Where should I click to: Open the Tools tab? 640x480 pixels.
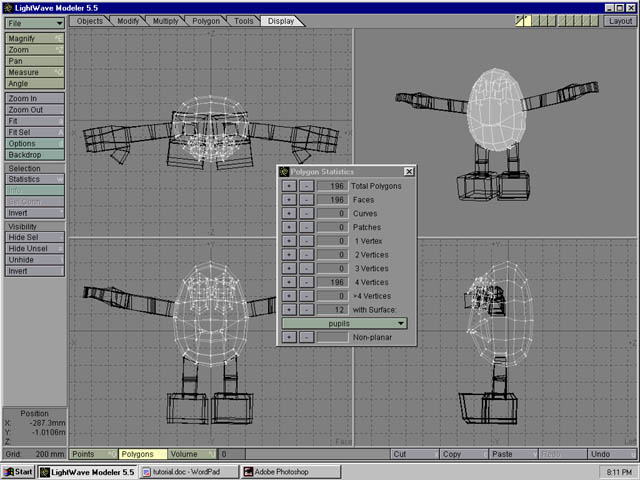244,21
